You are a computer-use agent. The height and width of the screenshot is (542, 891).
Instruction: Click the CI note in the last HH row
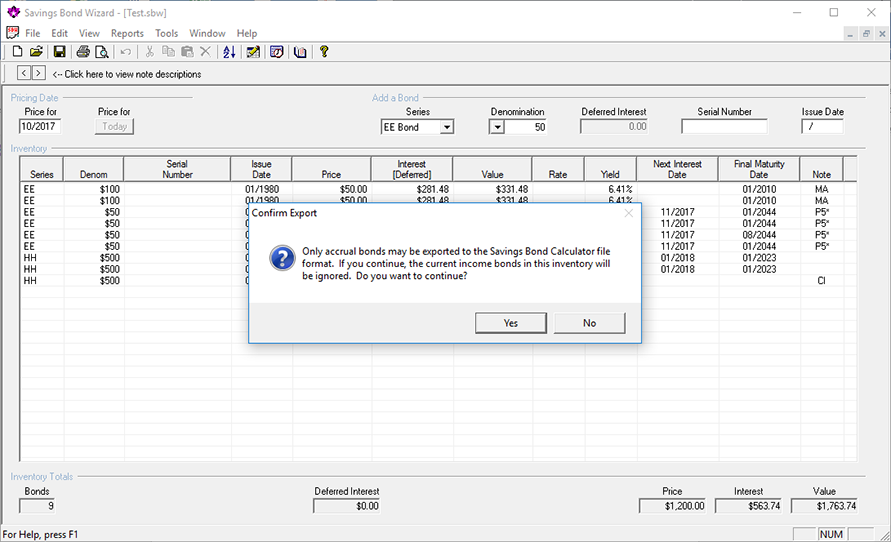click(x=822, y=281)
